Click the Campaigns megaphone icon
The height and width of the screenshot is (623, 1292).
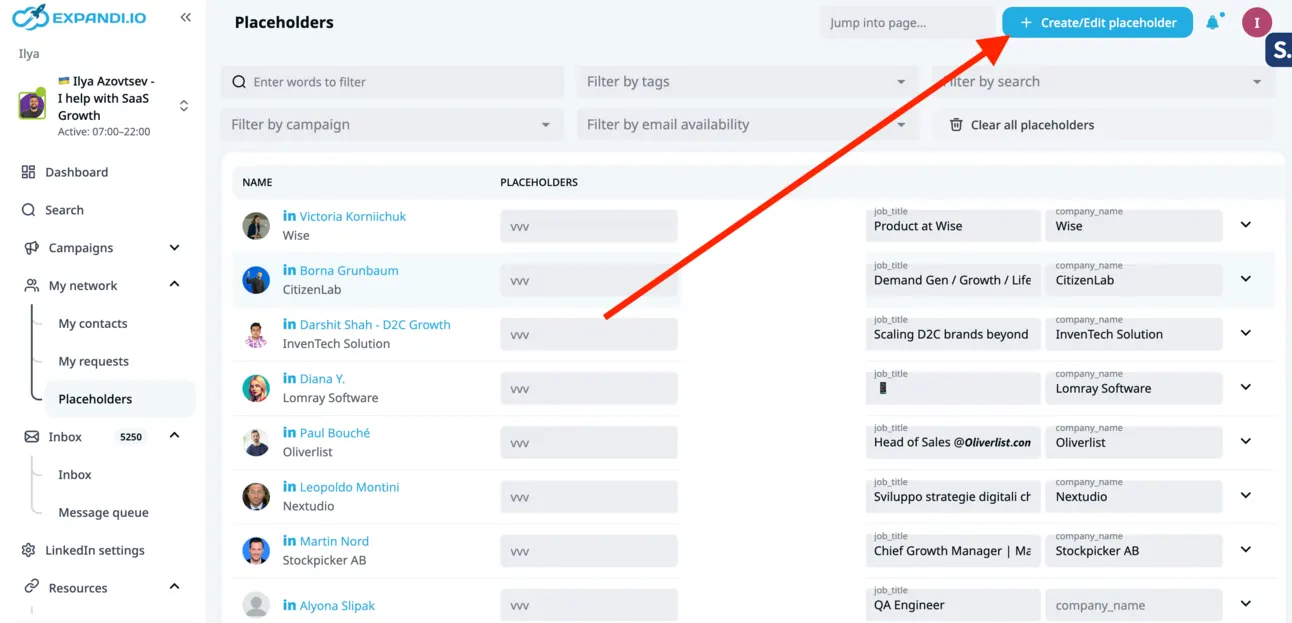32,248
